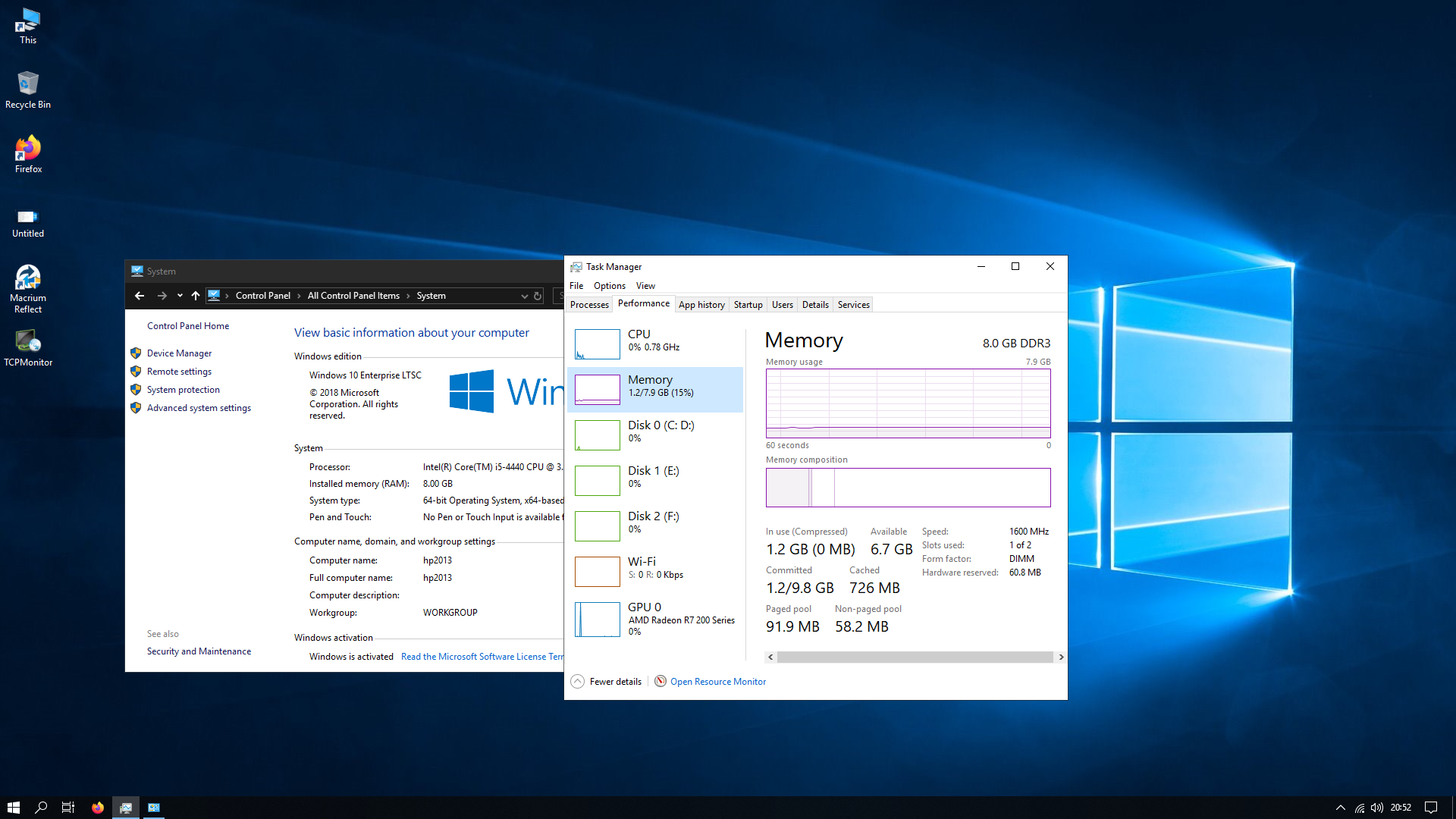The height and width of the screenshot is (819, 1456).
Task: Click the View menu in Task Manager
Action: [644, 286]
